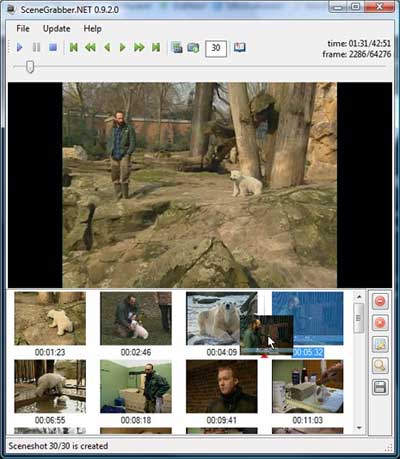
Task: Click the magnifier zoom sceneshot button
Action: [x=380, y=366]
